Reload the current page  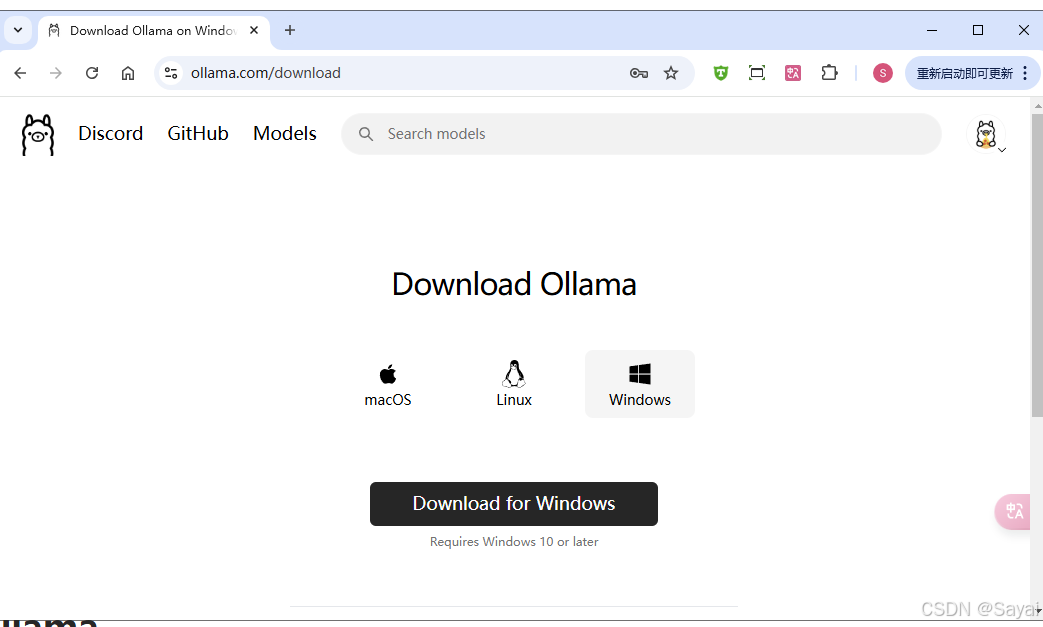pyautogui.click(x=92, y=73)
